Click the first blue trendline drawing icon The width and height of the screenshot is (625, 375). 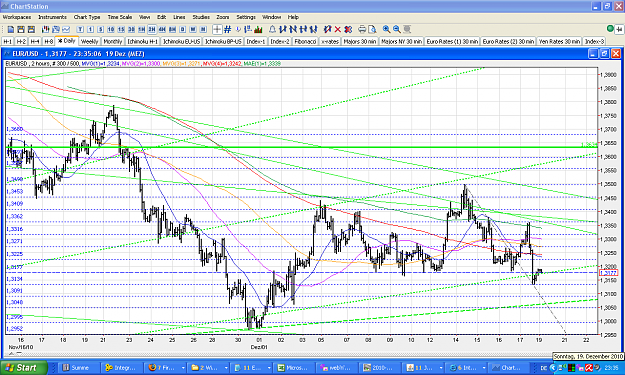(283, 29)
